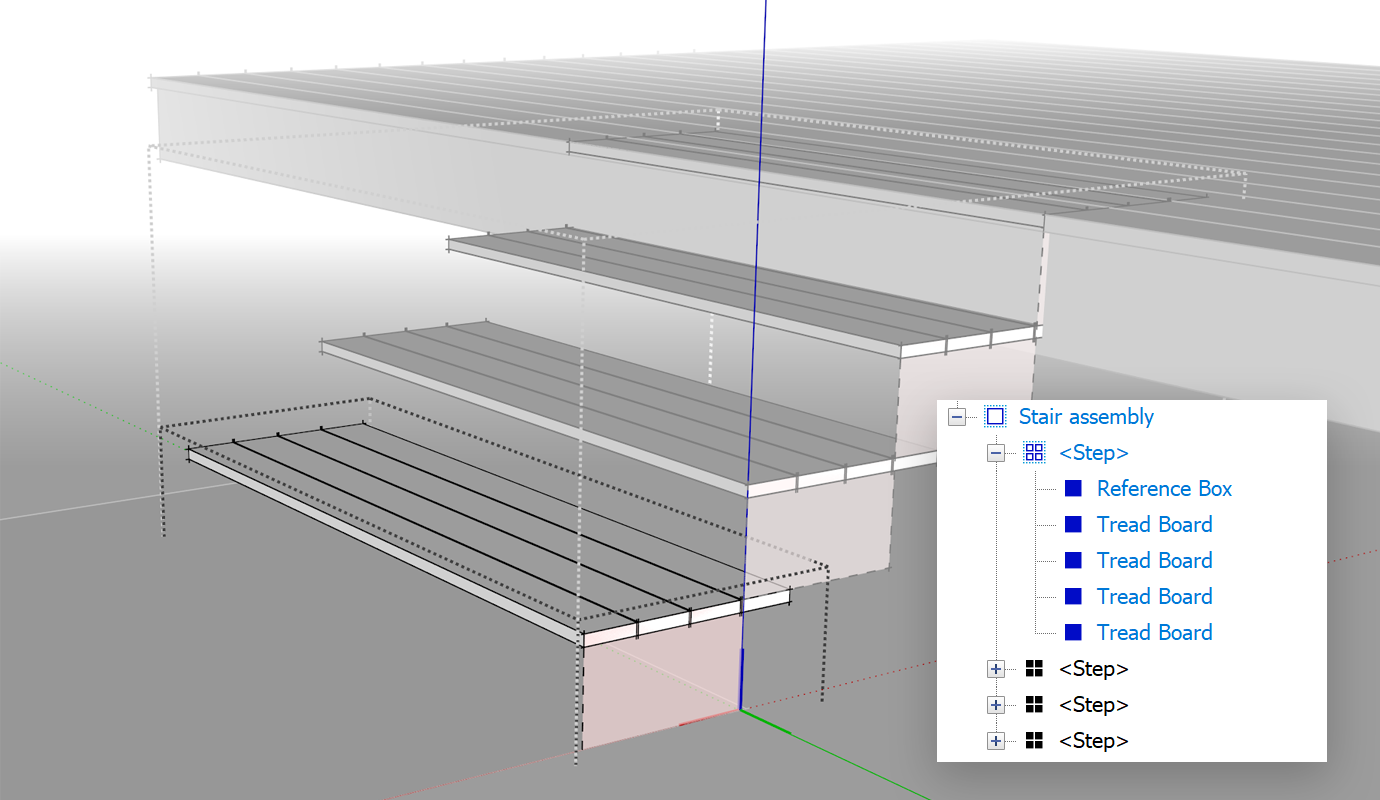Expand the first collapsed <Step> node
Viewport: 1380px width, 800px height.
click(x=995, y=668)
